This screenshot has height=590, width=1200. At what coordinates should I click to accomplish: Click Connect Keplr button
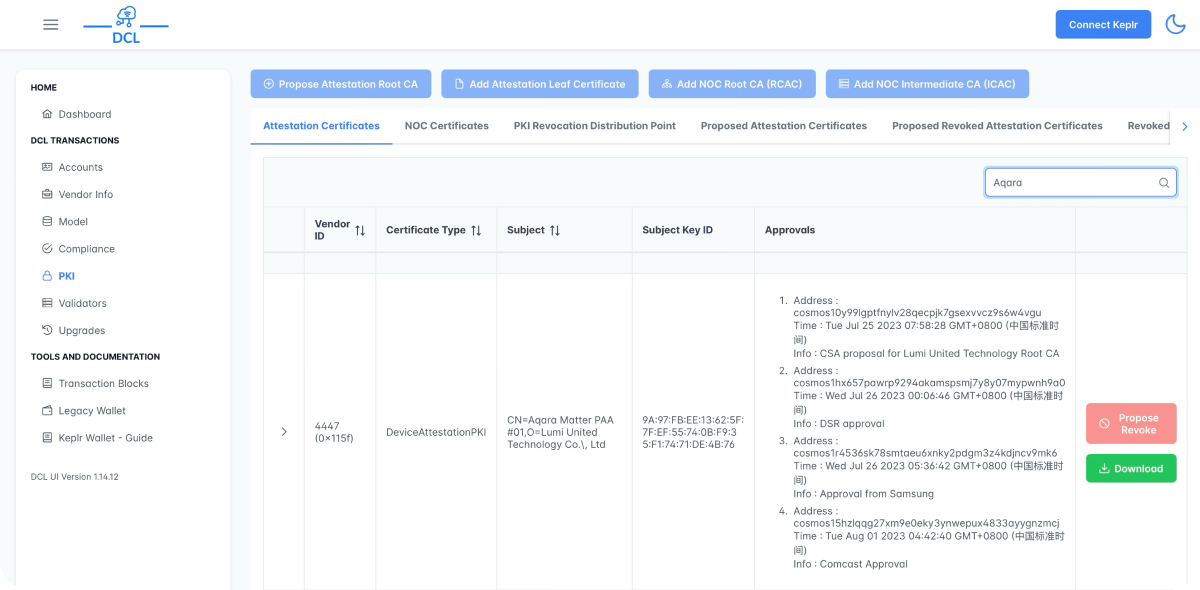click(1103, 24)
